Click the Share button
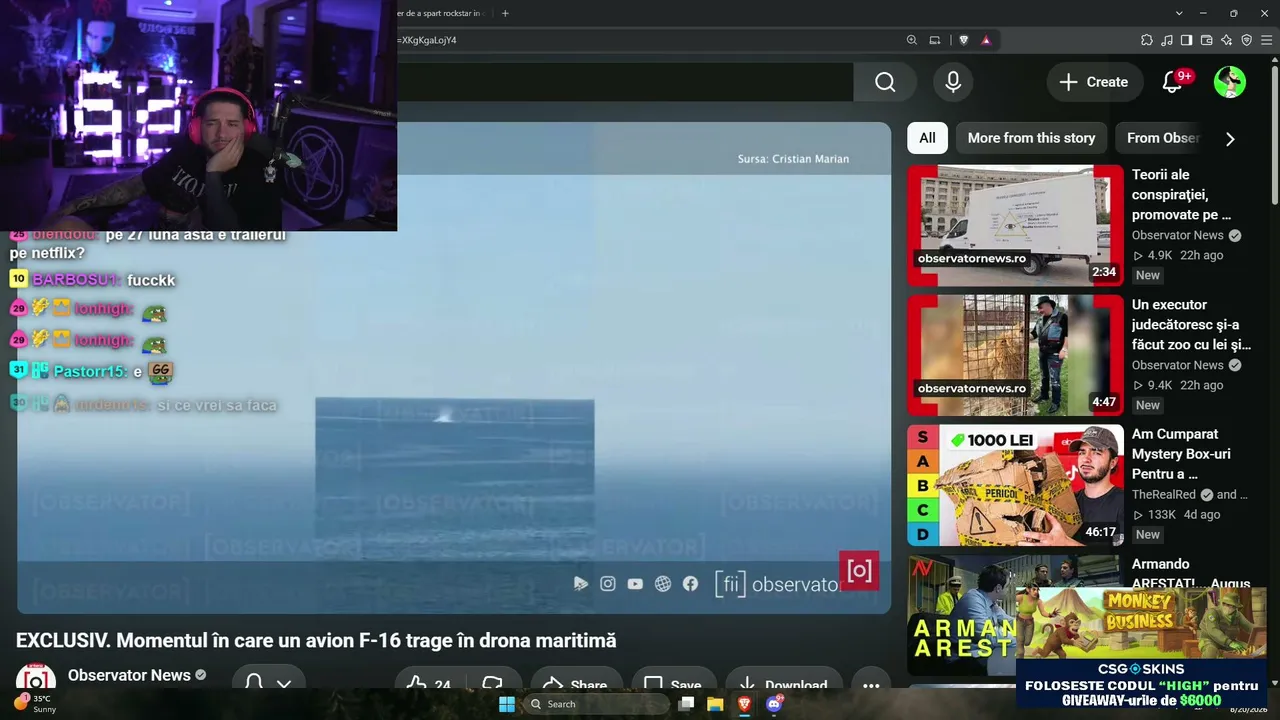The image size is (1280, 720). (x=576, y=684)
